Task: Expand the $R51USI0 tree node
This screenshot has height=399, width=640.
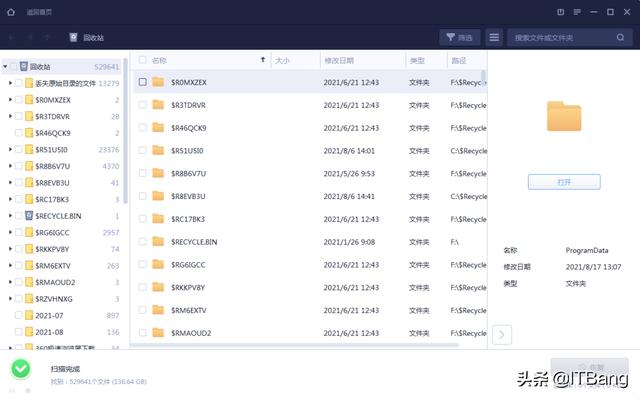Action: tap(10, 149)
